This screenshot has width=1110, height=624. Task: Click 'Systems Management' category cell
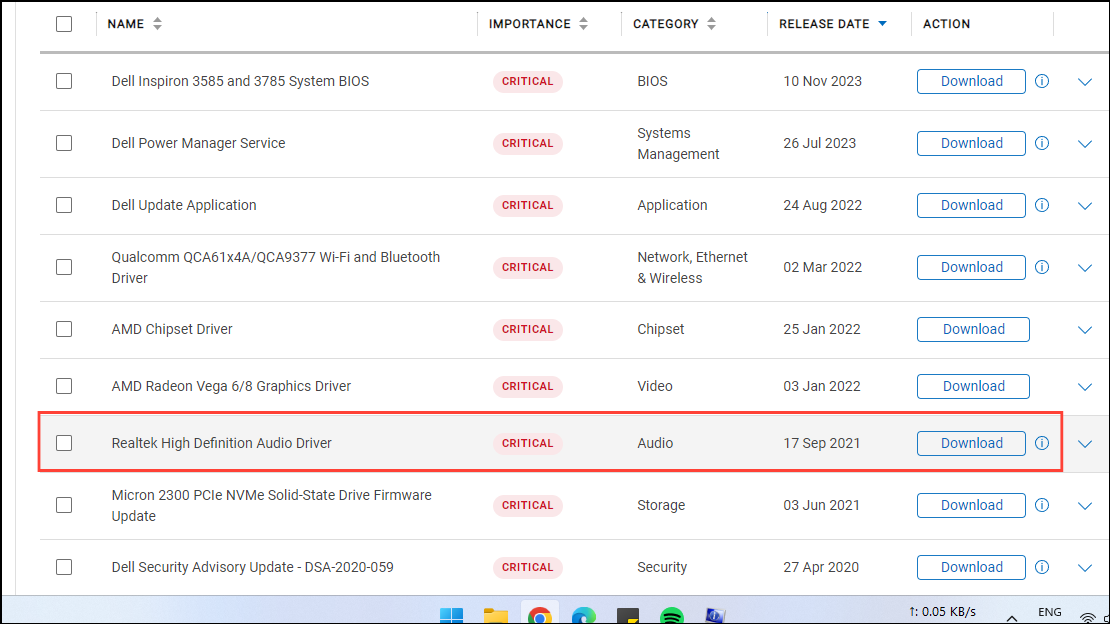click(678, 144)
